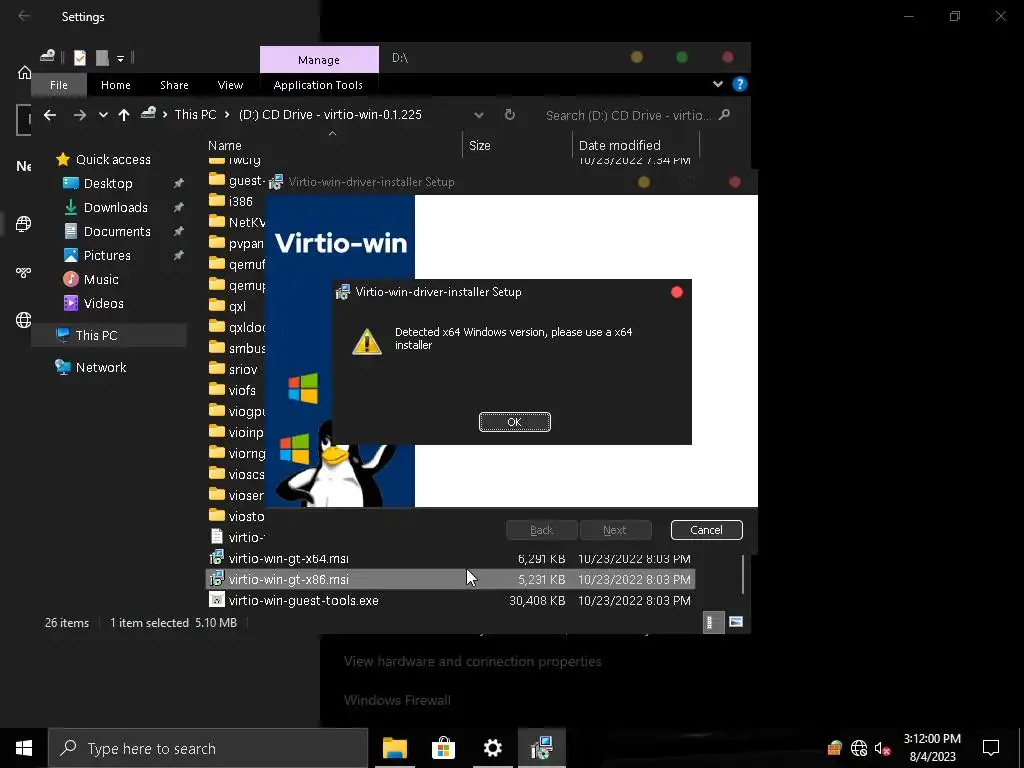The height and width of the screenshot is (768, 1024).
Task: Close the warning dialog with red dot
Action: pyautogui.click(x=677, y=292)
